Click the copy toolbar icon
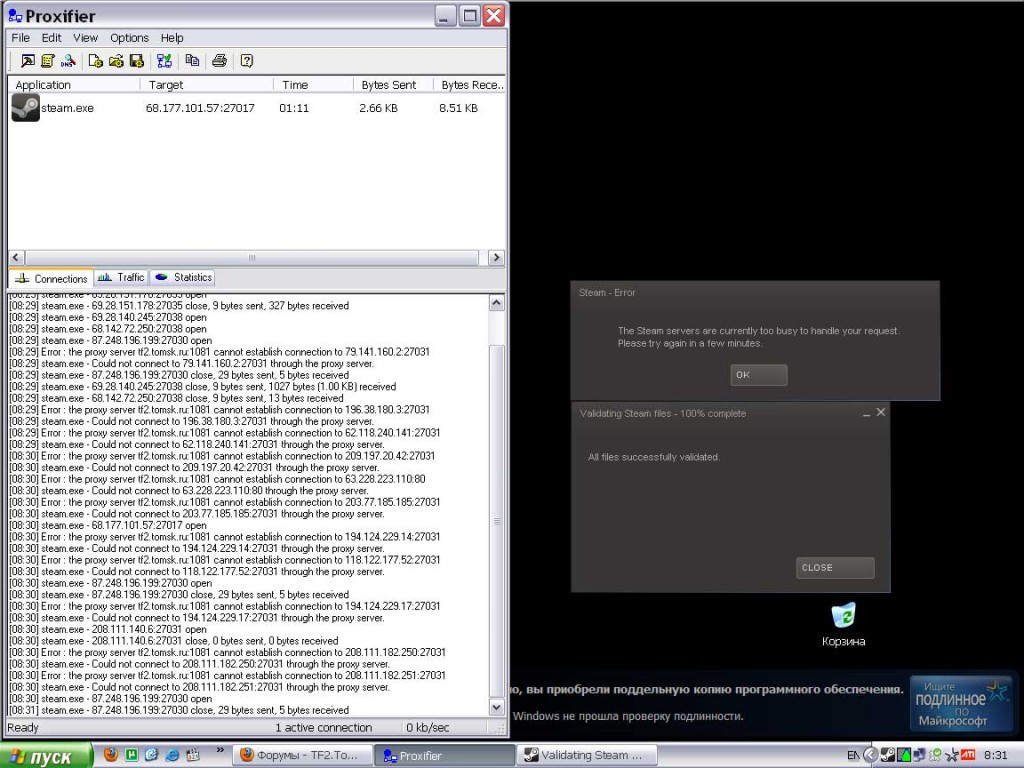Image resolution: width=1024 pixels, height=768 pixels. coord(192,61)
